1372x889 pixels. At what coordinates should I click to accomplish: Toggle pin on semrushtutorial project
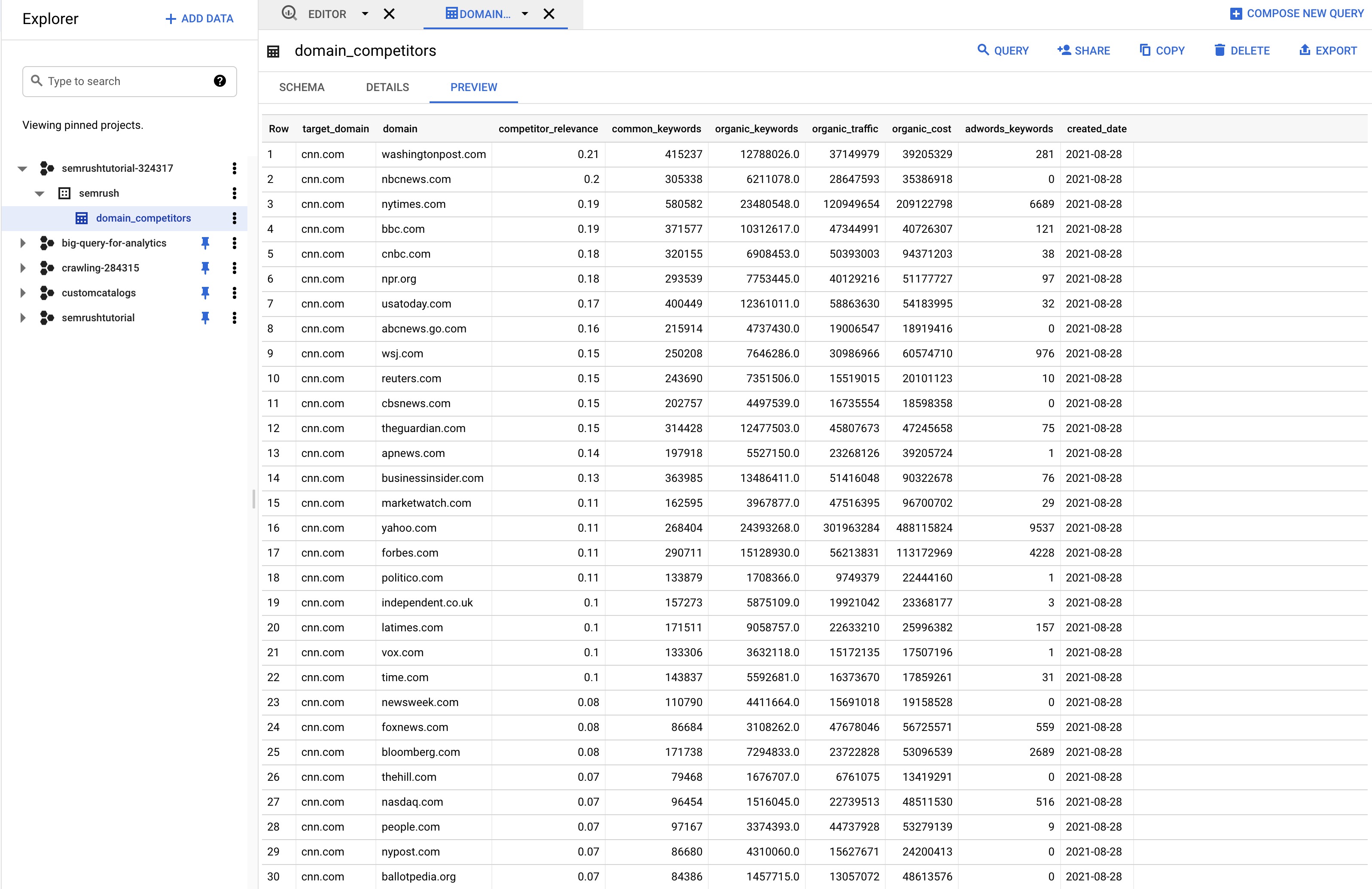[205, 318]
